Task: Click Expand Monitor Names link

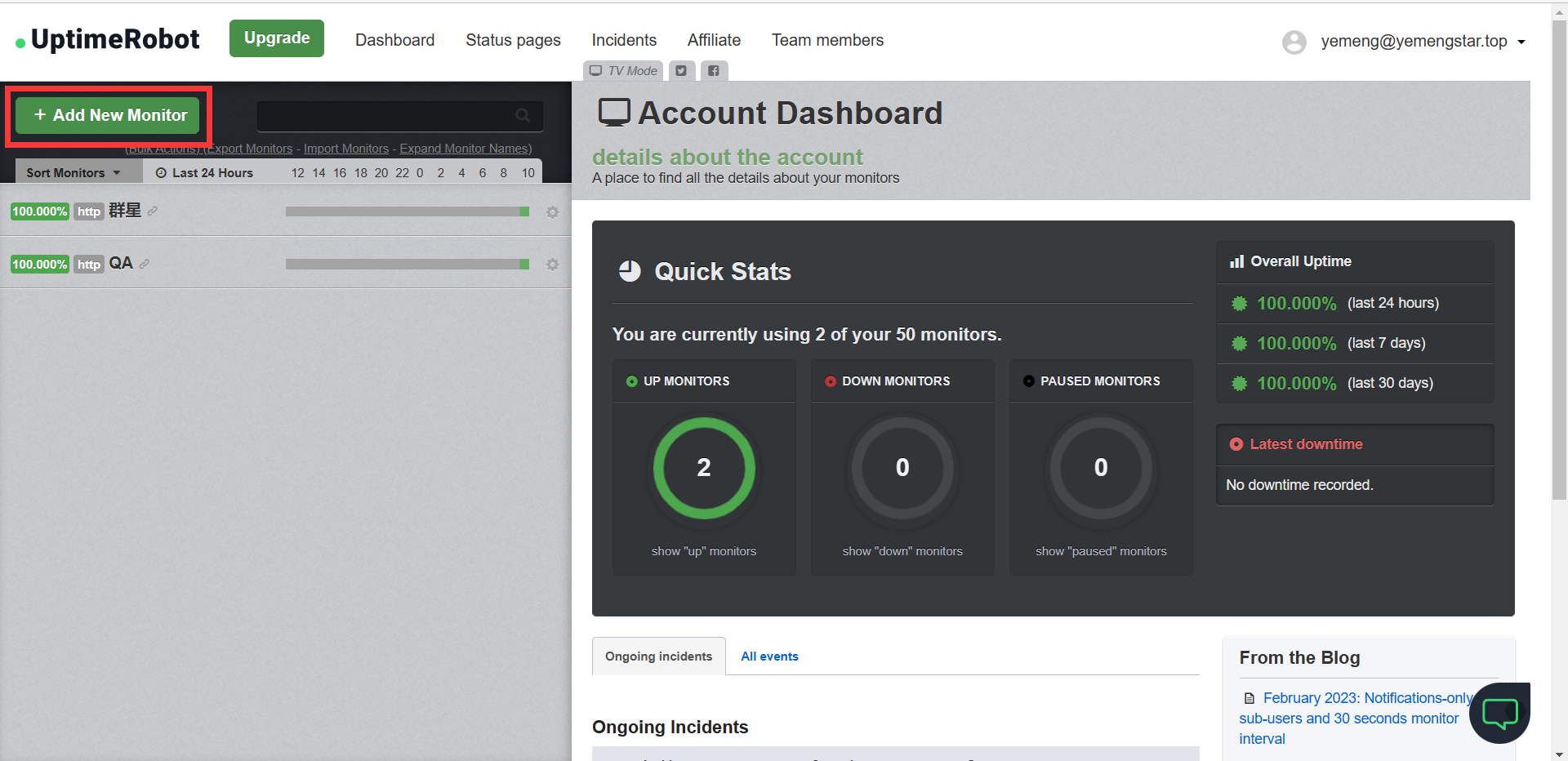Action: tap(465, 149)
